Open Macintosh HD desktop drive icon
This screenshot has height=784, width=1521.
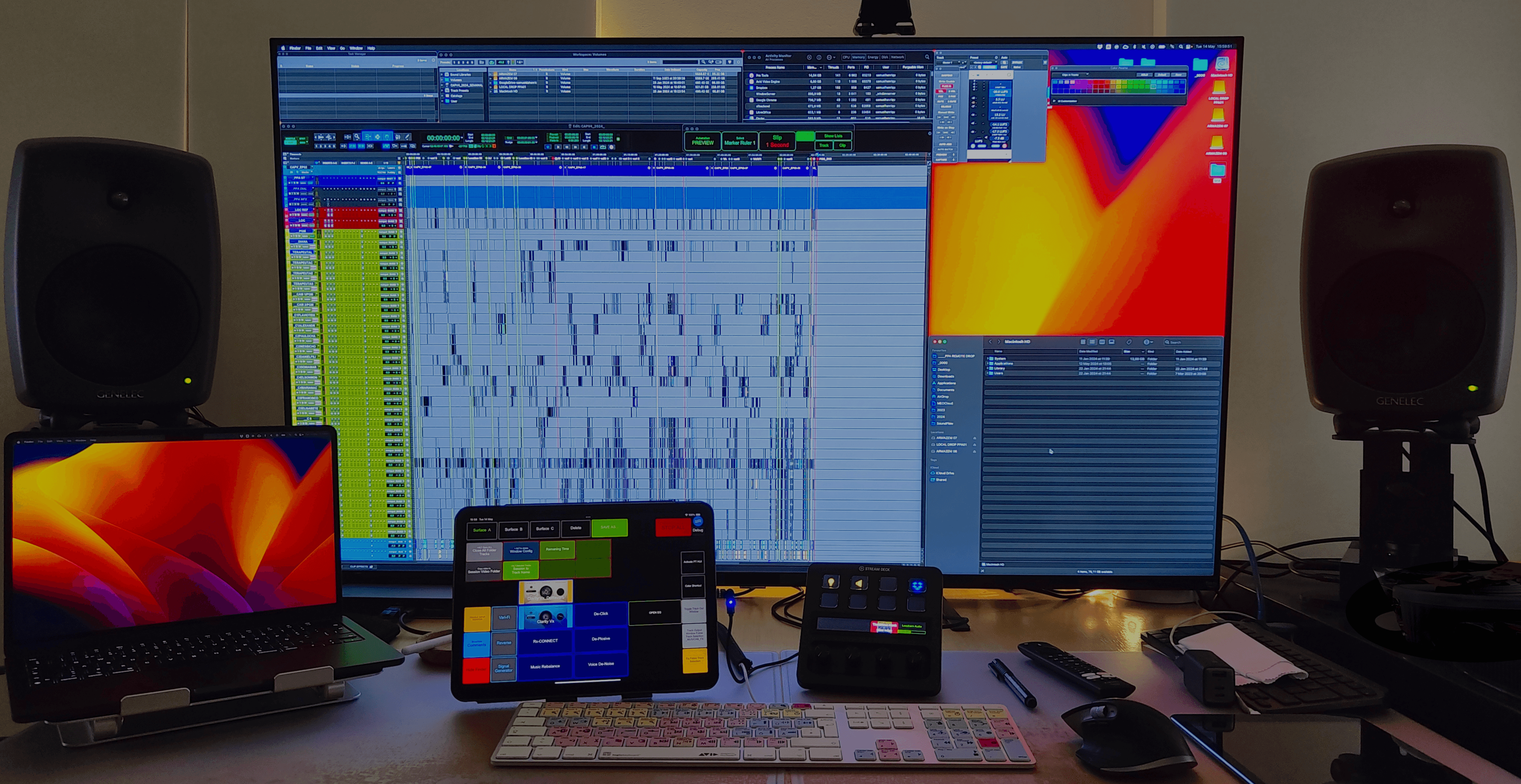click(1222, 65)
